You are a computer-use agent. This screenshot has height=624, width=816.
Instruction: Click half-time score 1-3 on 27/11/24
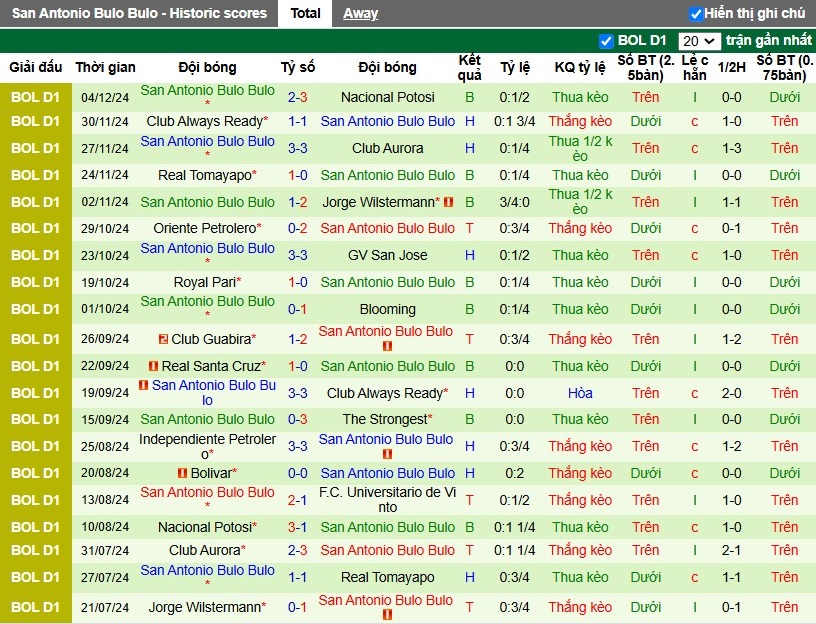[x=731, y=148]
